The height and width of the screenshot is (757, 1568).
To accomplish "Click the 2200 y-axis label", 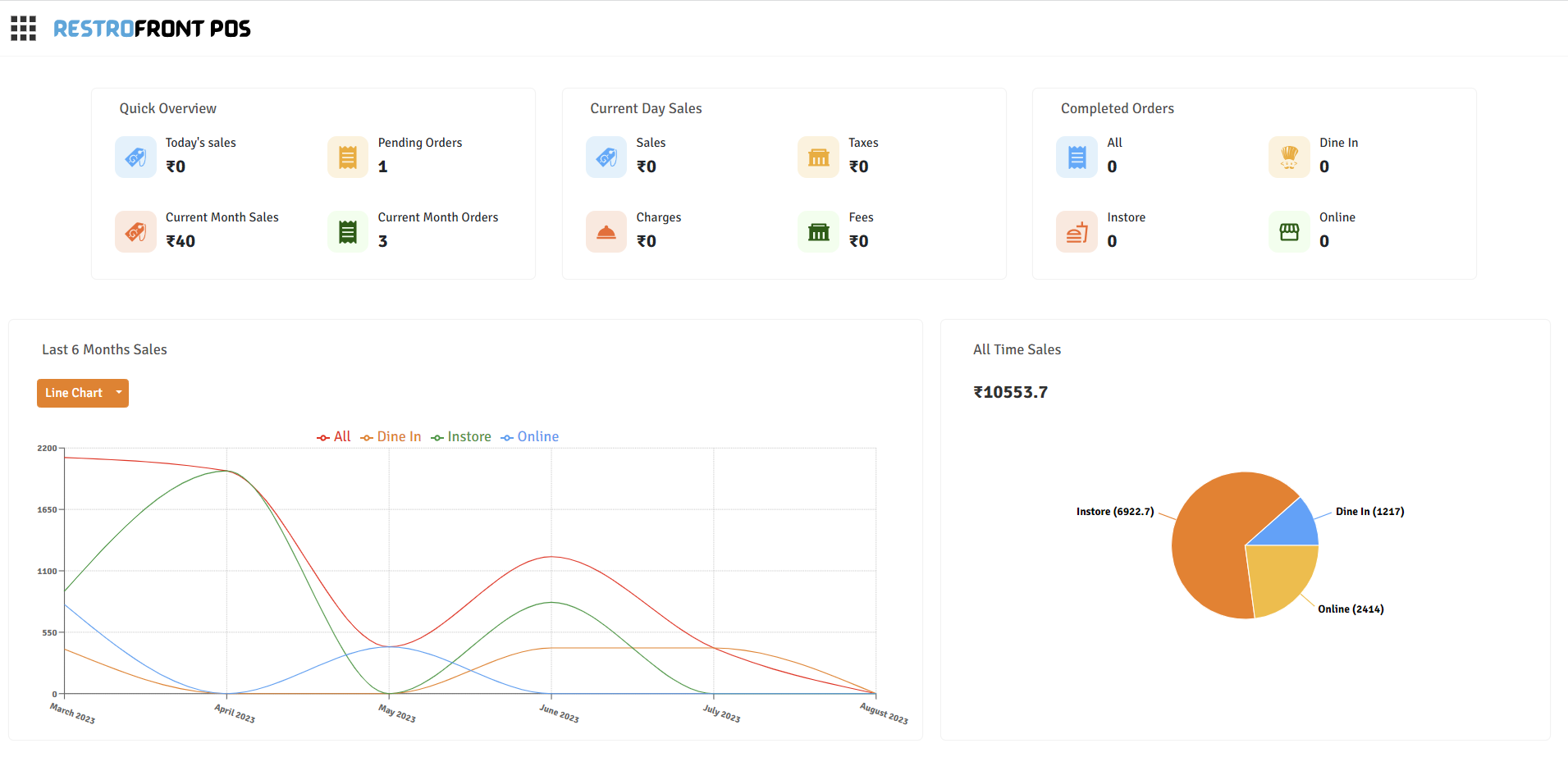I will click(x=47, y=449).
